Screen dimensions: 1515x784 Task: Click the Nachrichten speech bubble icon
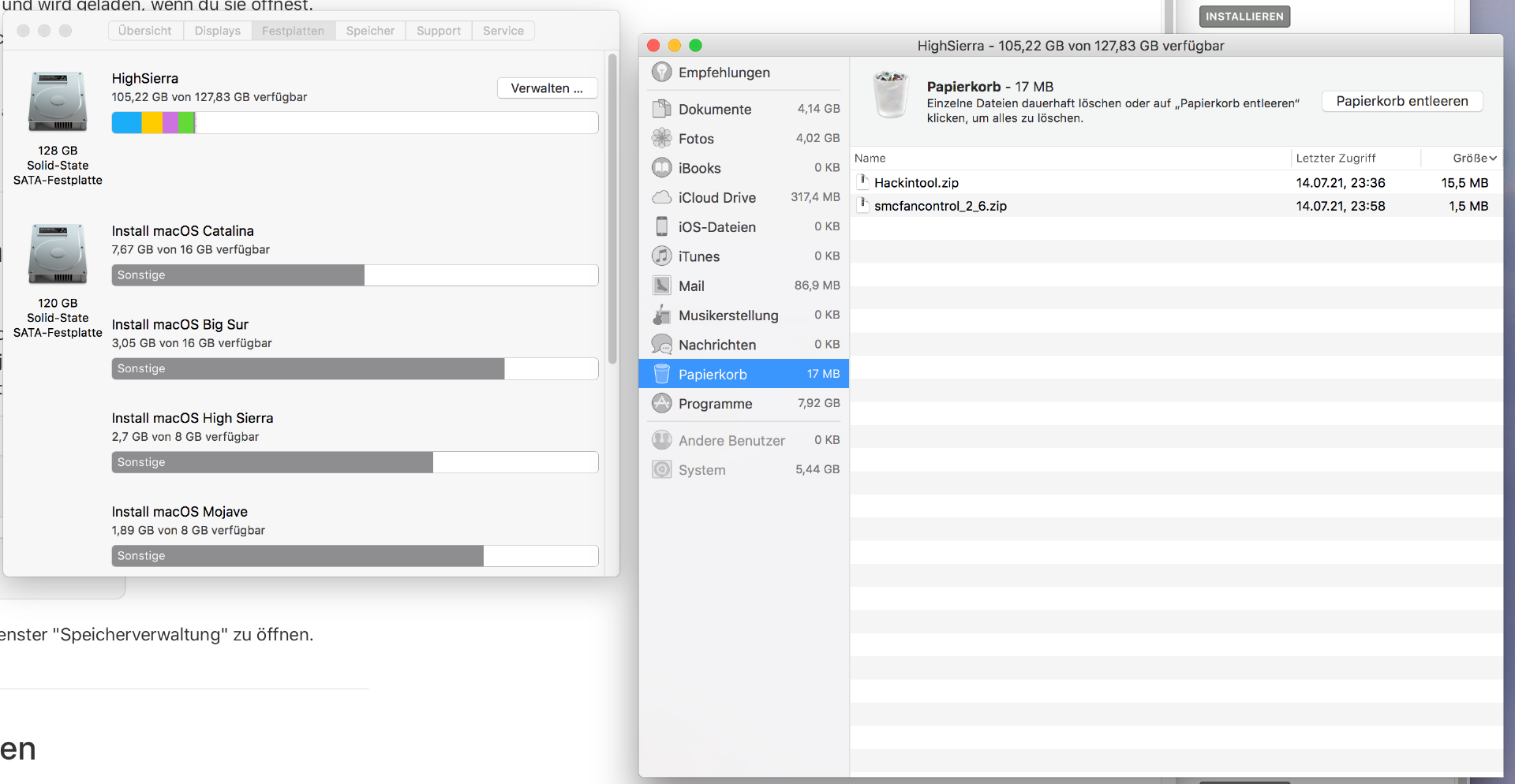click(662, 345)
